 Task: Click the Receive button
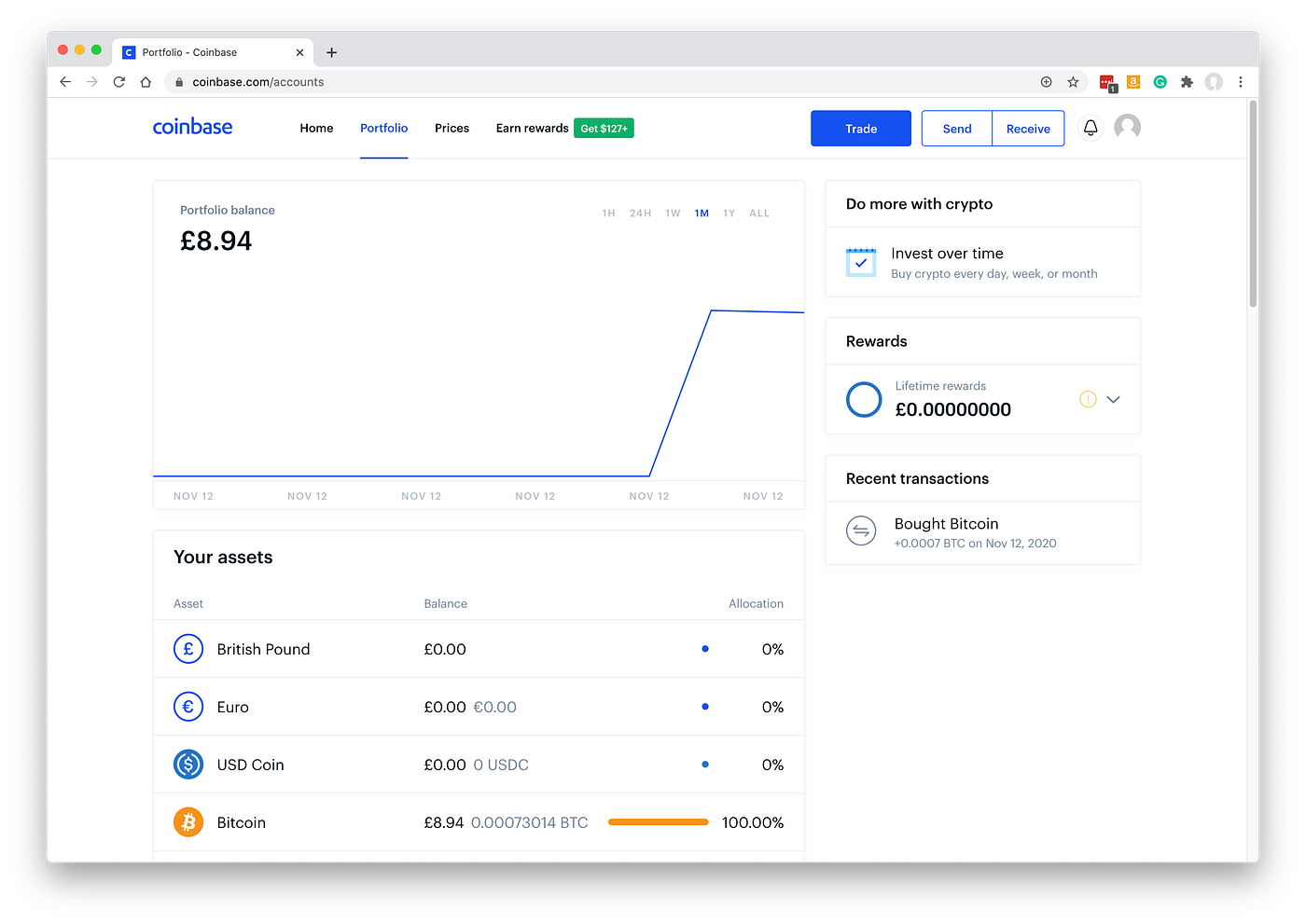1028,129
